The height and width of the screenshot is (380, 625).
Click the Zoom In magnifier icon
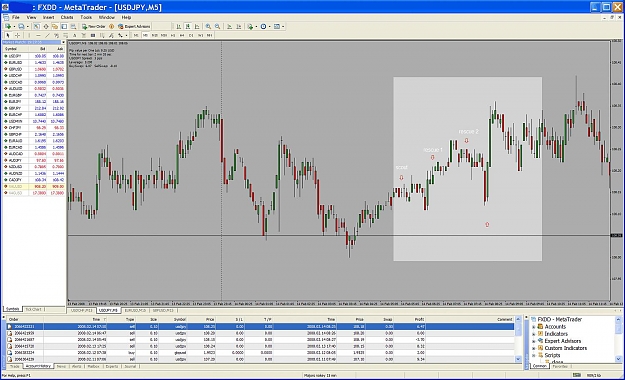208,26
